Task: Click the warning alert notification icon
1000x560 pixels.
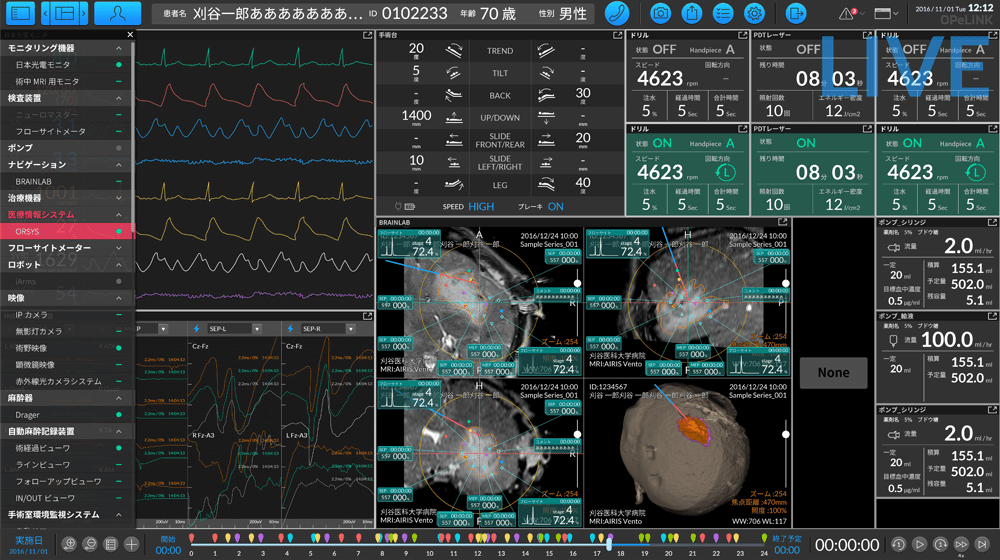Action: [845, 13]
